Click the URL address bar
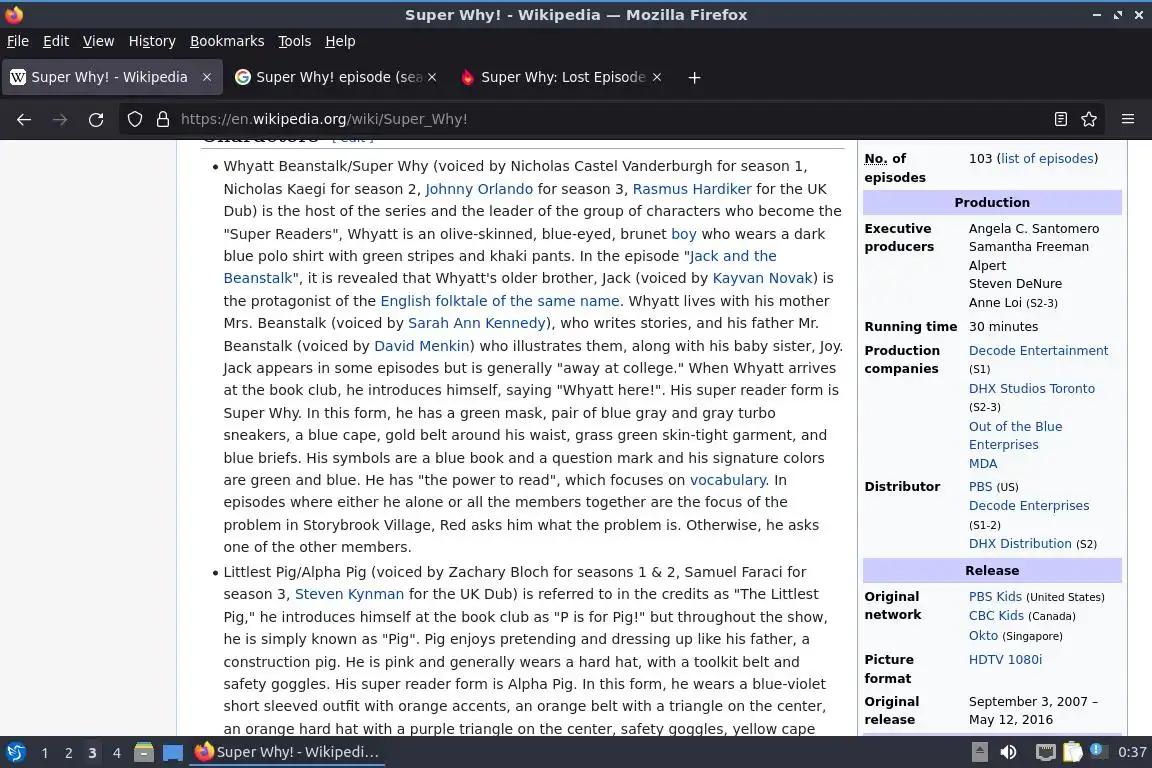1152x768 pixels. 610,119
